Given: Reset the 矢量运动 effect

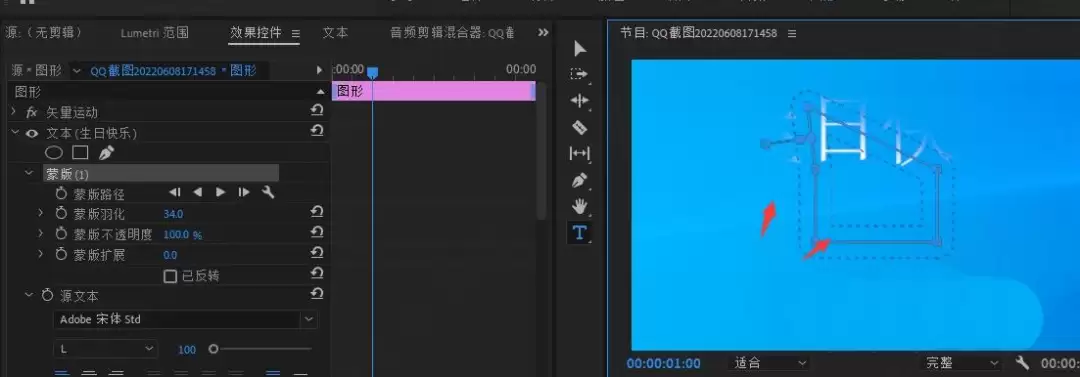Looking at the screenshot, I should 317,110.
